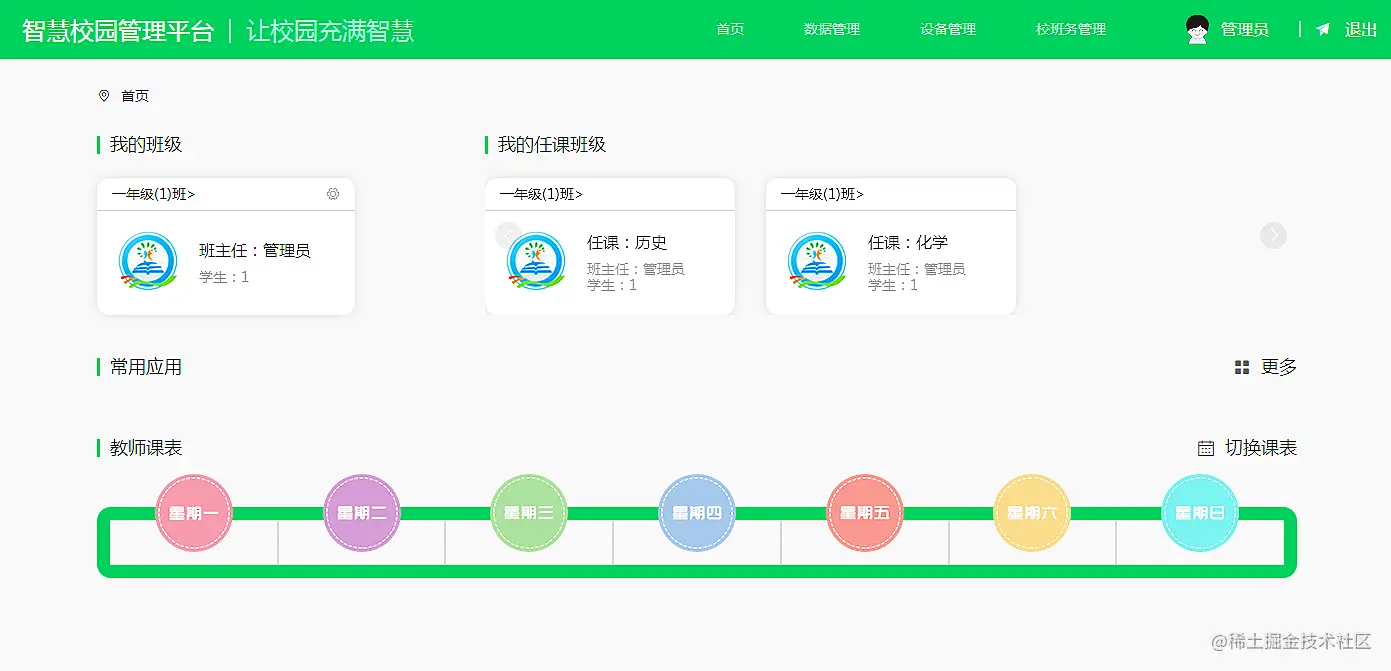Click the school logo on the 历史 class card

(x=536, y=262)
